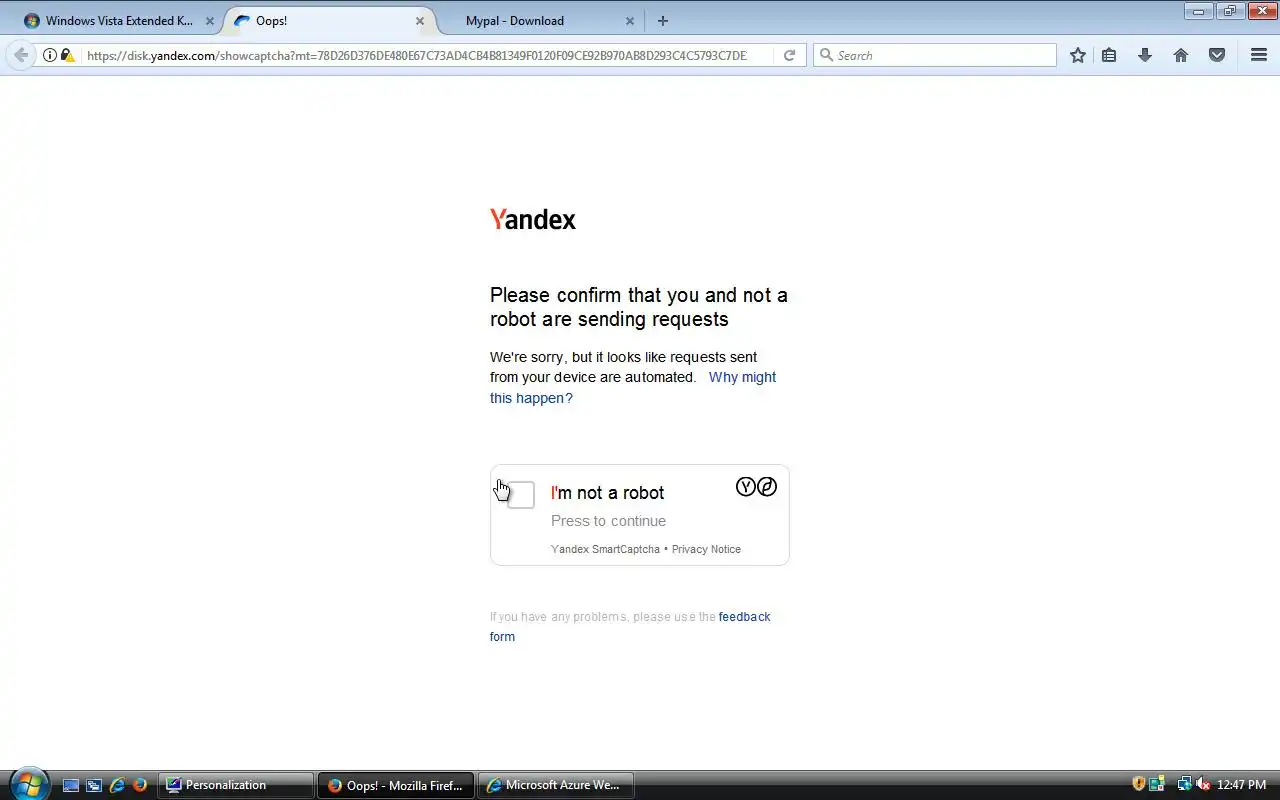Open the hamburger main menu
This screenshot has width=1280, height=800.
[1259, 55]
